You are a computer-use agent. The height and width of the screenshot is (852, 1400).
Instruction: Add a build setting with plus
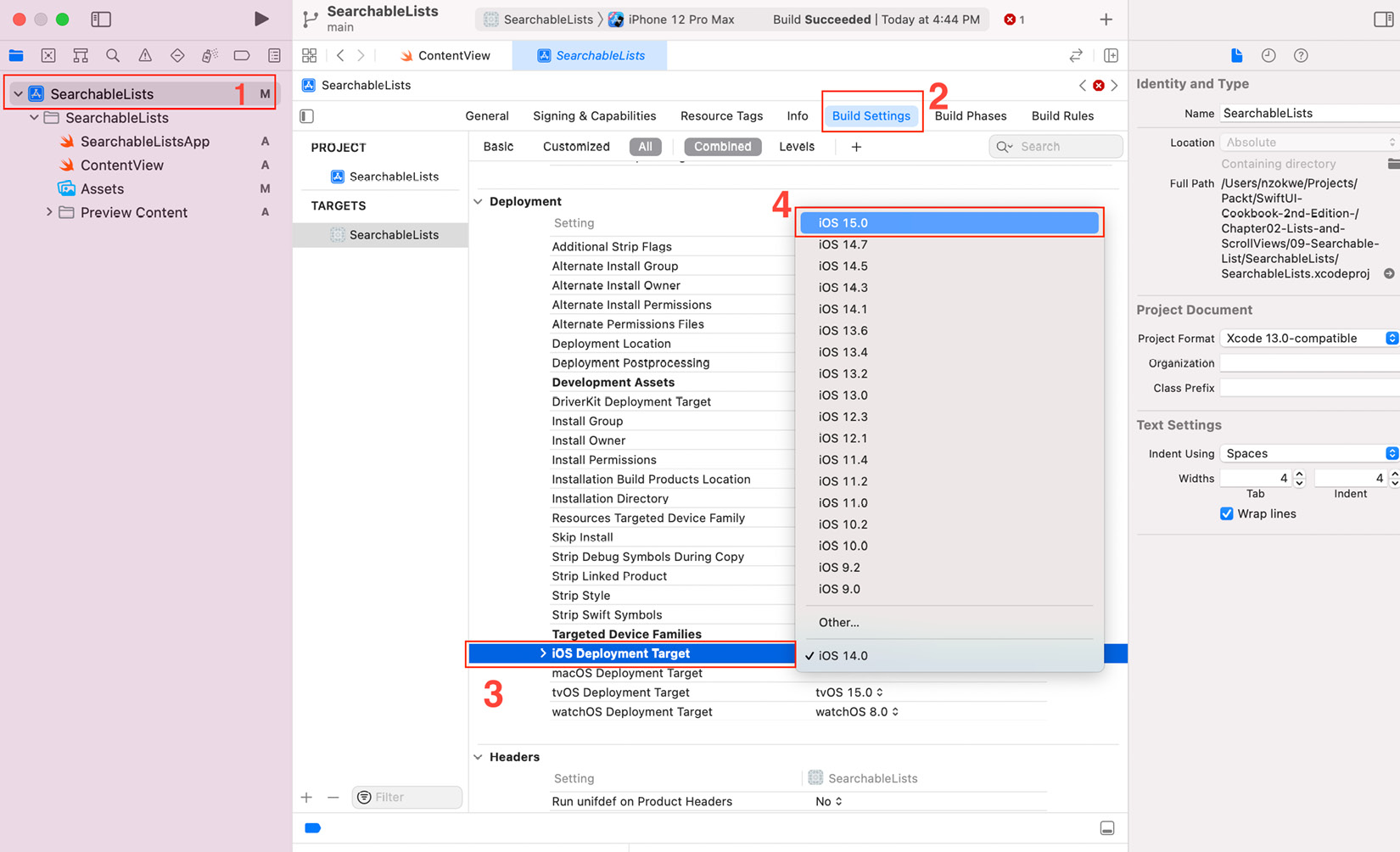(x=856, y=147)
